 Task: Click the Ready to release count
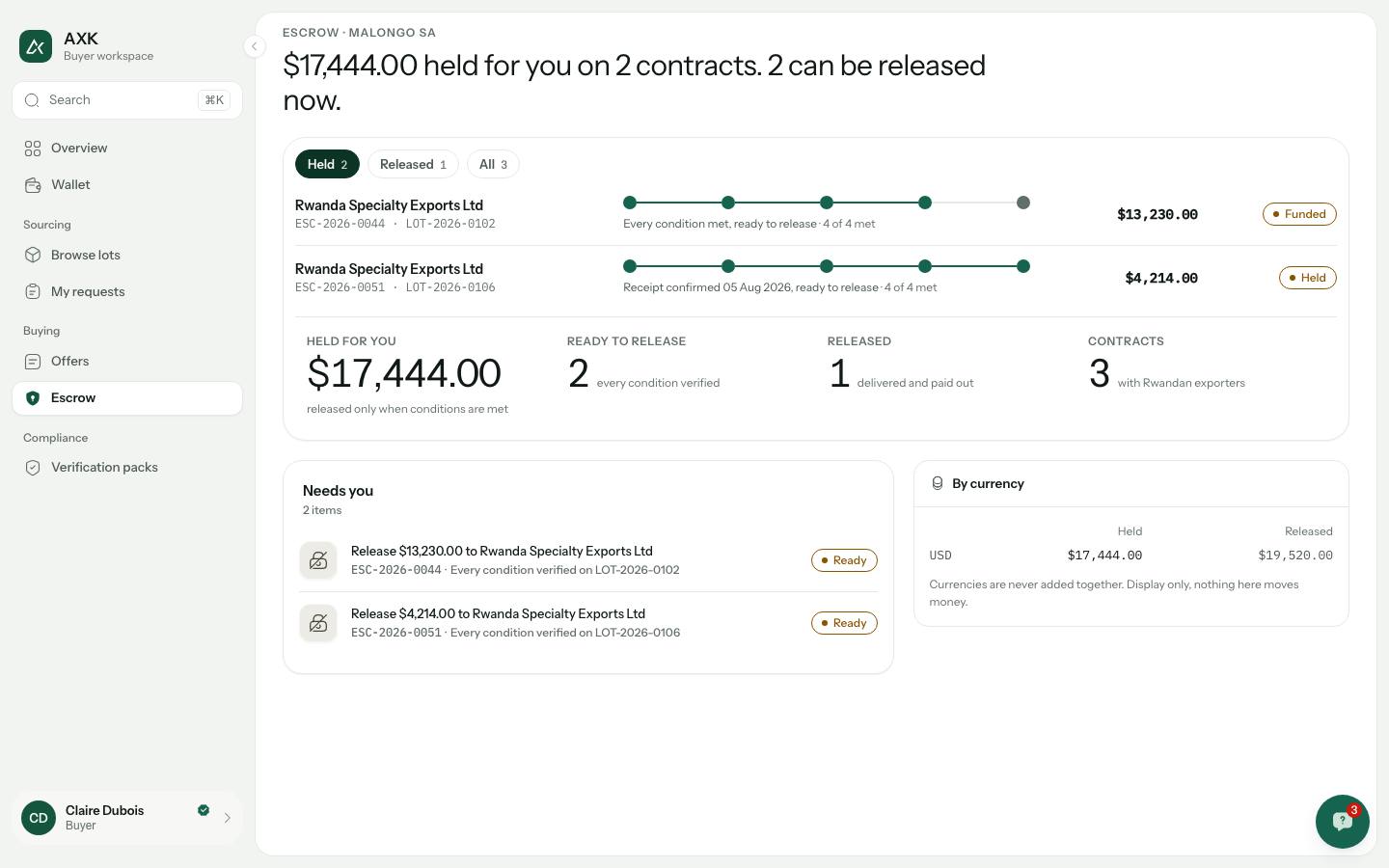pyautogui.click(x=578, y=373)
